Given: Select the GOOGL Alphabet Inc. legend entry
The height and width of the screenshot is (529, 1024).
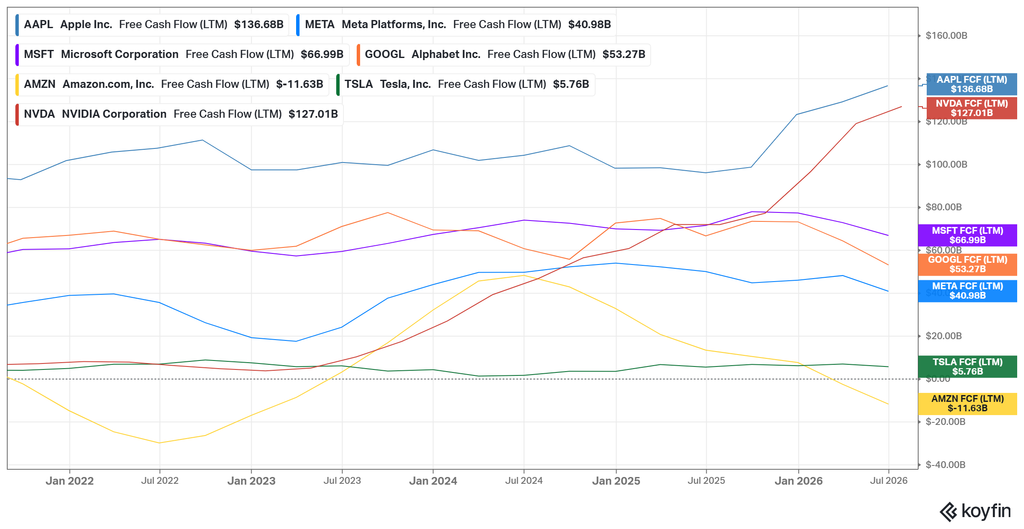Looking at the screenshot, I should pos(503,54).
